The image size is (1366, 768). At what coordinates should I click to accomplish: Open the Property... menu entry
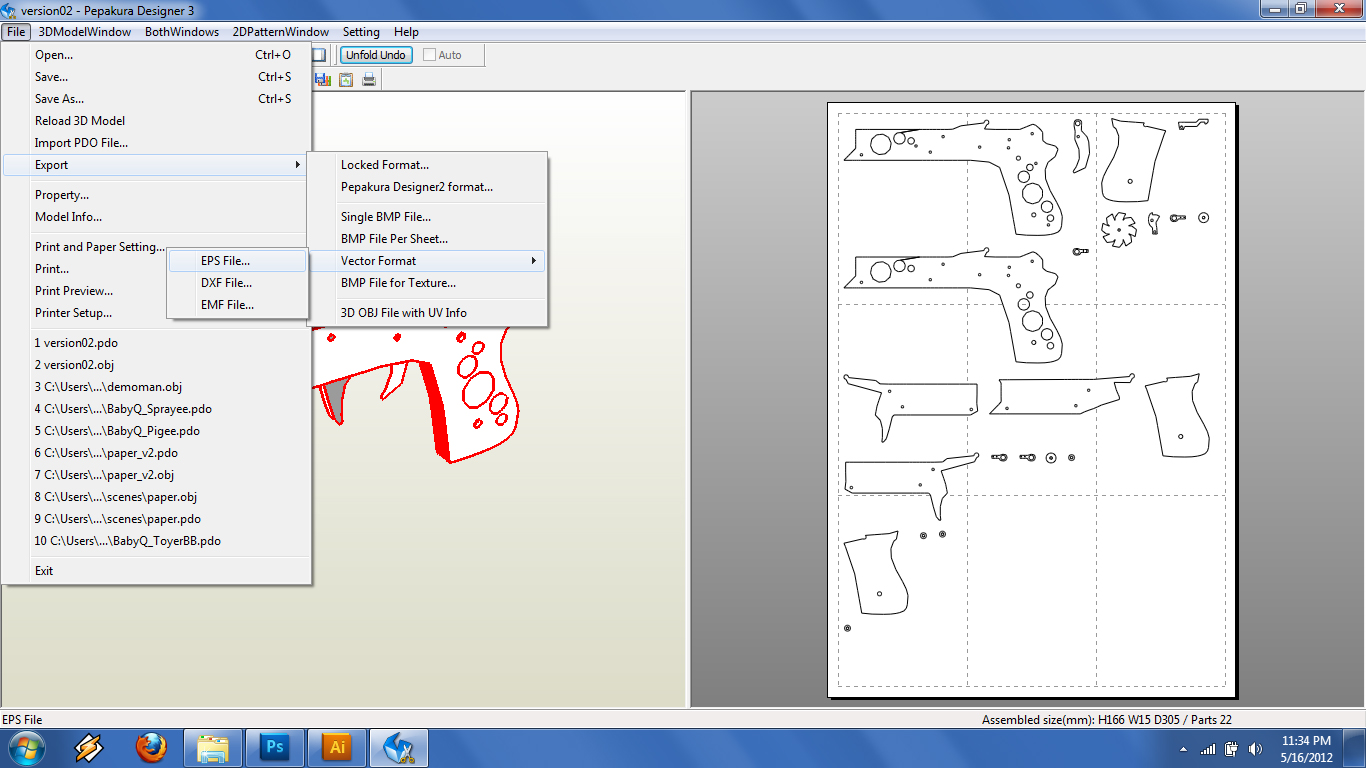click(x=156, y=195)
